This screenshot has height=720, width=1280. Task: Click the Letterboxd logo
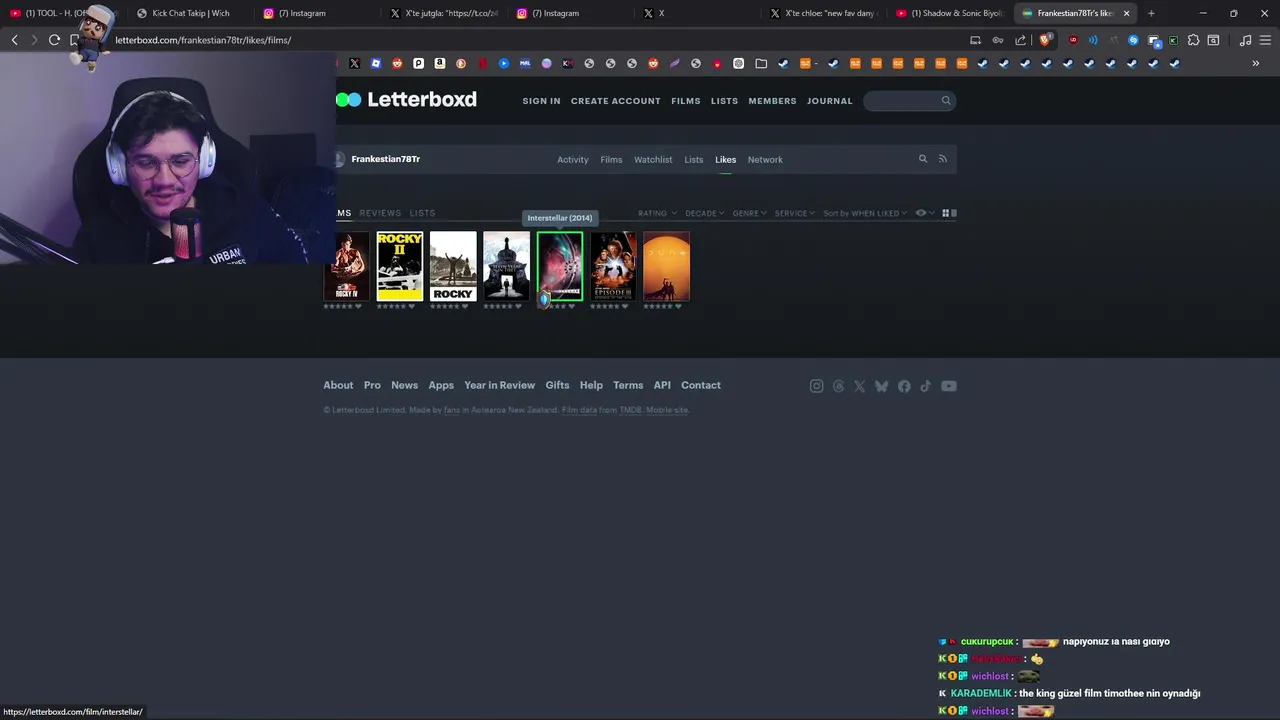tap(406, 99)
